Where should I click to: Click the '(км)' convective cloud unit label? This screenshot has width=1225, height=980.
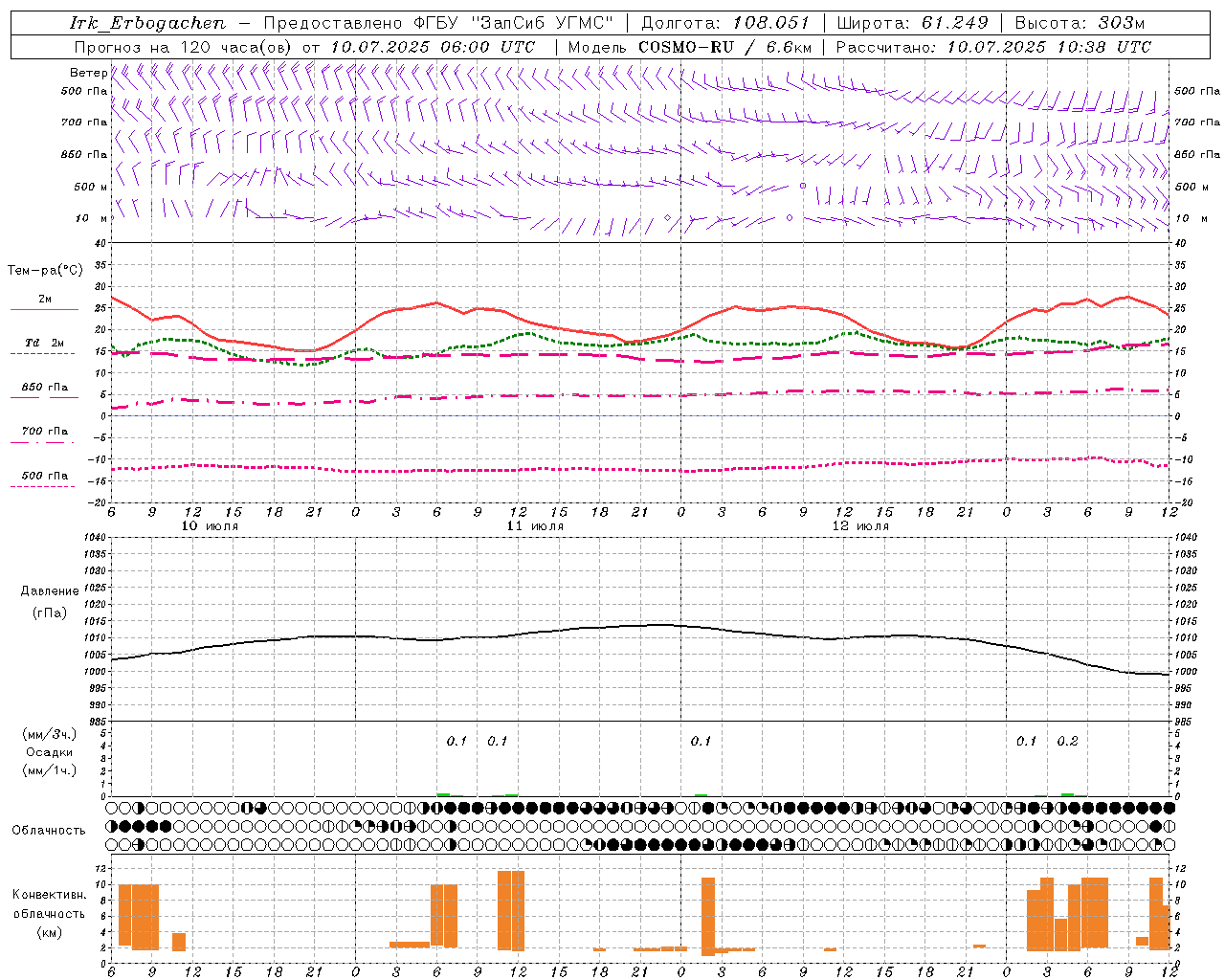coord(50,932)
